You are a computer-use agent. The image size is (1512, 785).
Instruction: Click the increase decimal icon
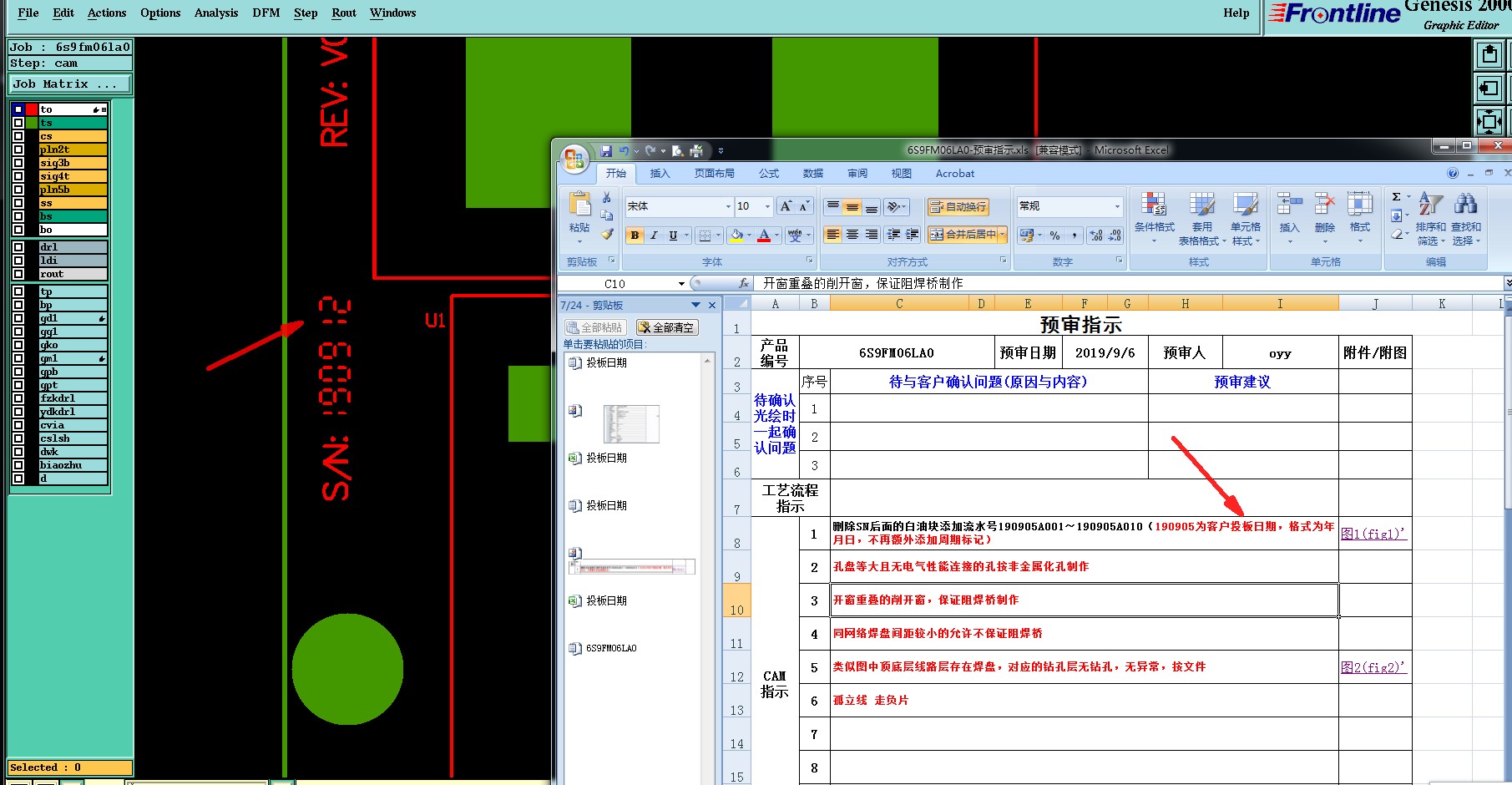pyautogui.click(x=1096, y=235)
